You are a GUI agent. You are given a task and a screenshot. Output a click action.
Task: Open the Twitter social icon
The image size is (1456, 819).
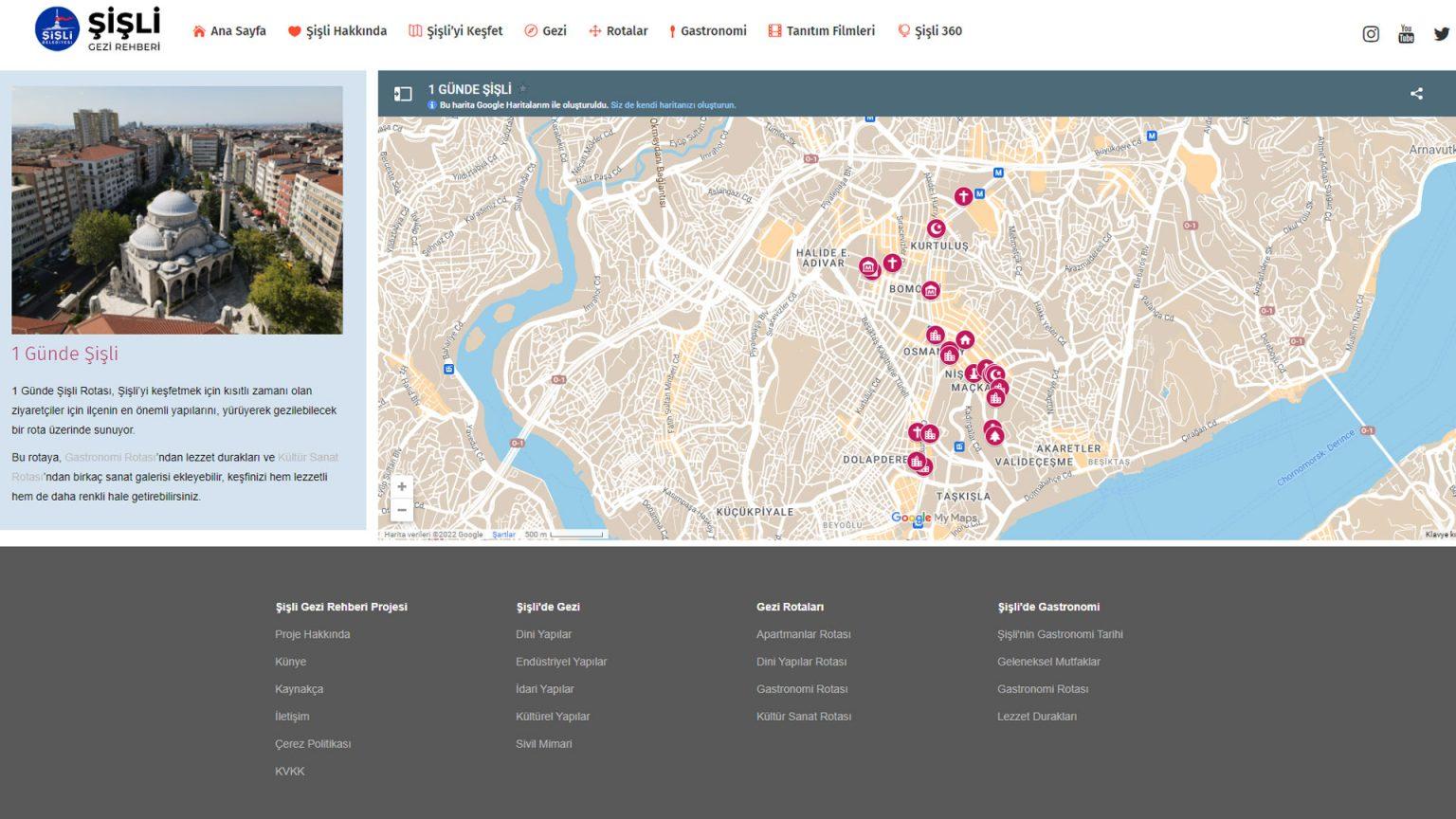click(x=1441, y=34)
